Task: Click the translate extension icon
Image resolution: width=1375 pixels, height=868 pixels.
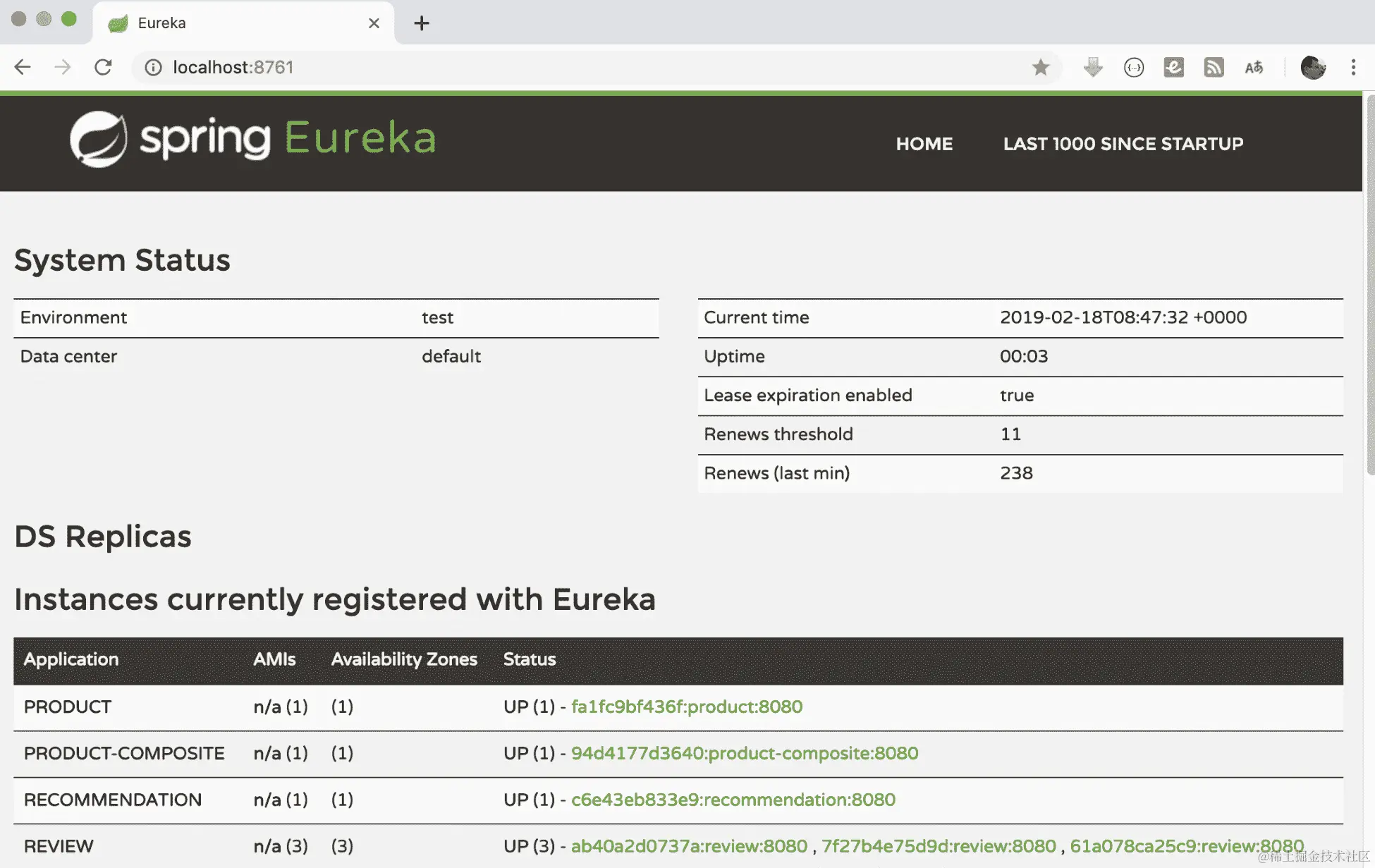Action: pyautogui.click(x=1254, y=67)
